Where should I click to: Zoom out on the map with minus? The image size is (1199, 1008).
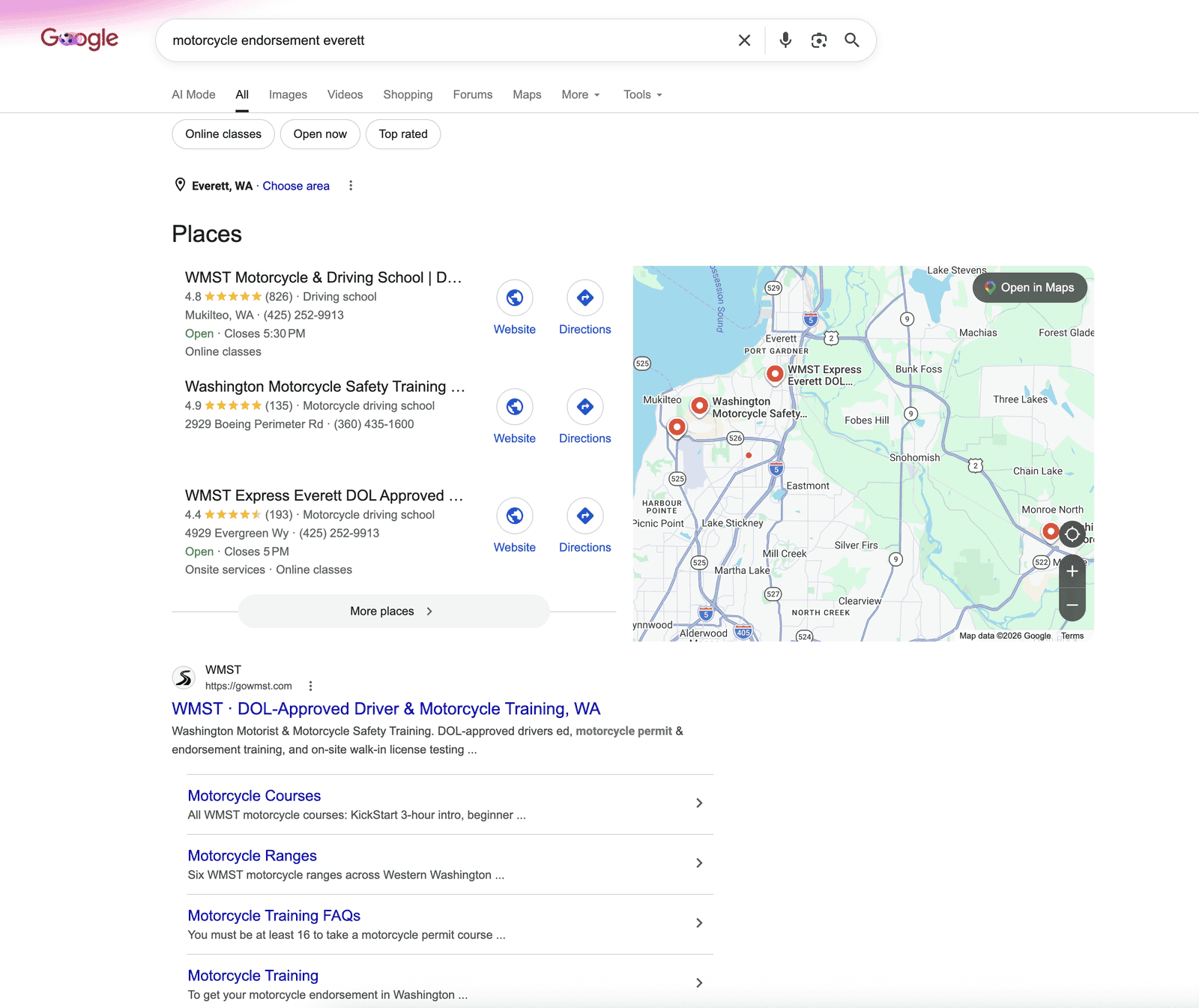pyautogui.click(x=1072, y=605)
